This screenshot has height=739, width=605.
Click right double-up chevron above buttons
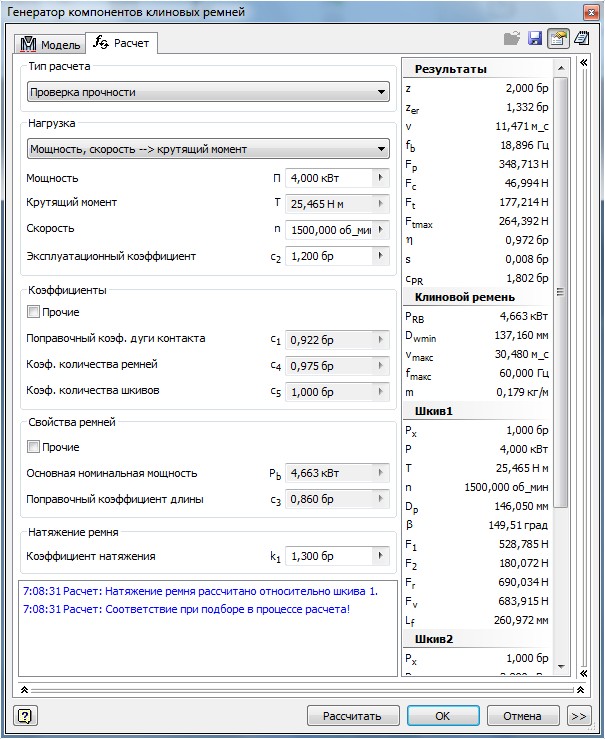point(580,690)
